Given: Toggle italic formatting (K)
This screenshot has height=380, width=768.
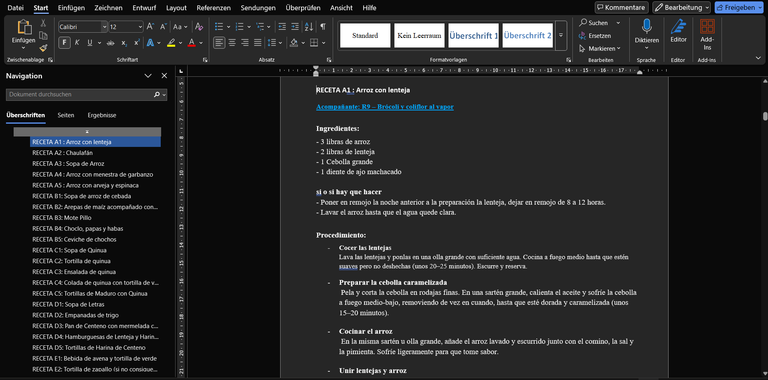Looking at the screenshot, I should click(x=77, y=43).
